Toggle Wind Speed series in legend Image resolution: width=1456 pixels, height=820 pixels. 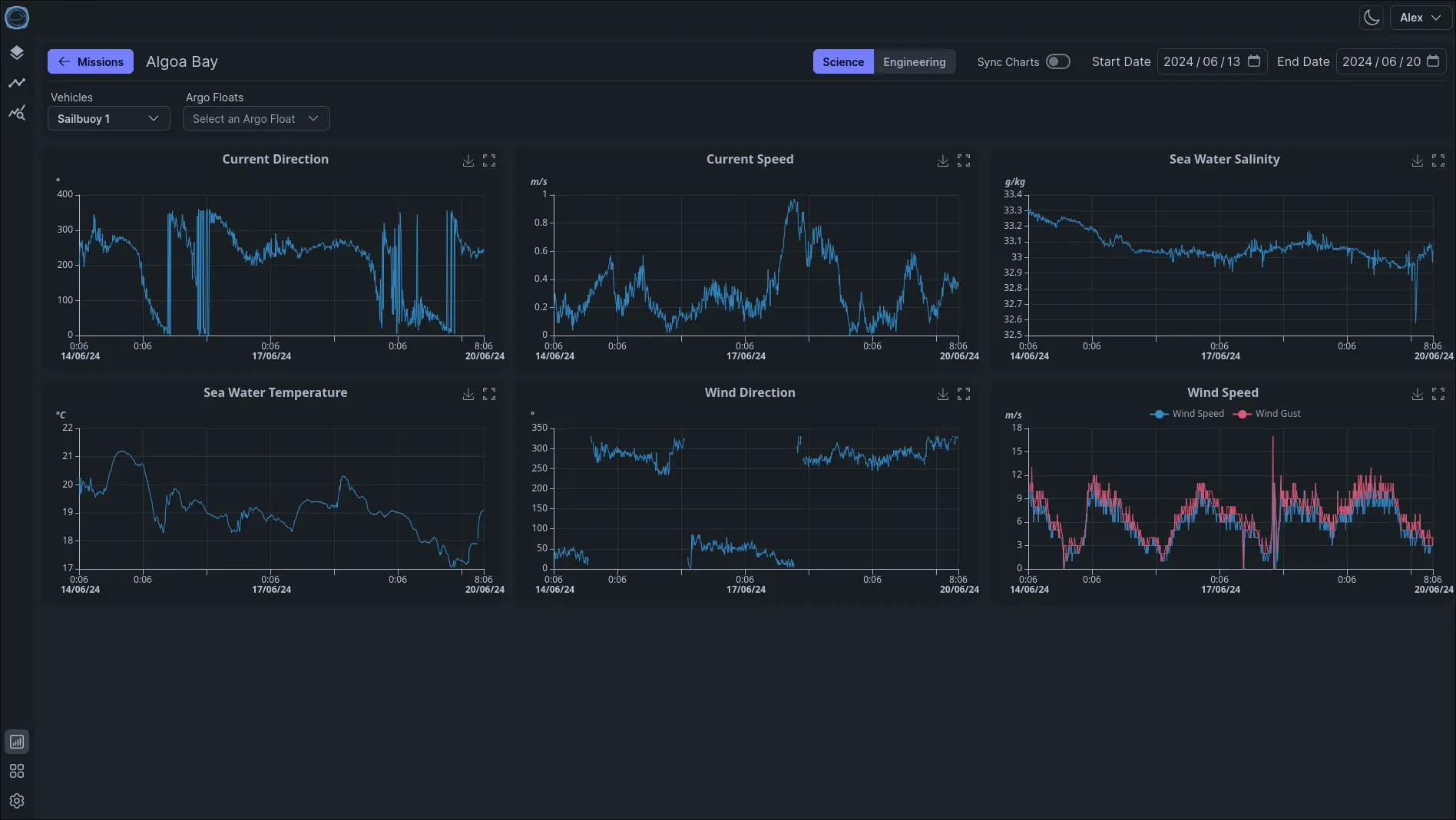coord(1186,414)
